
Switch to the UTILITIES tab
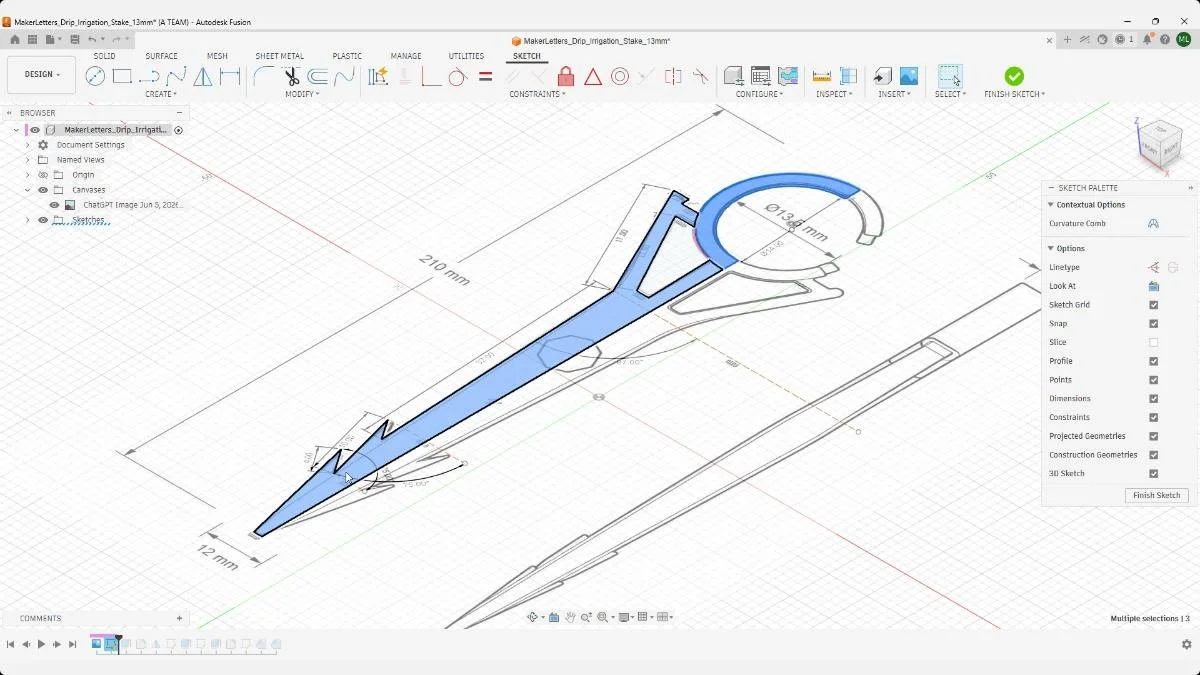[466, 56]
